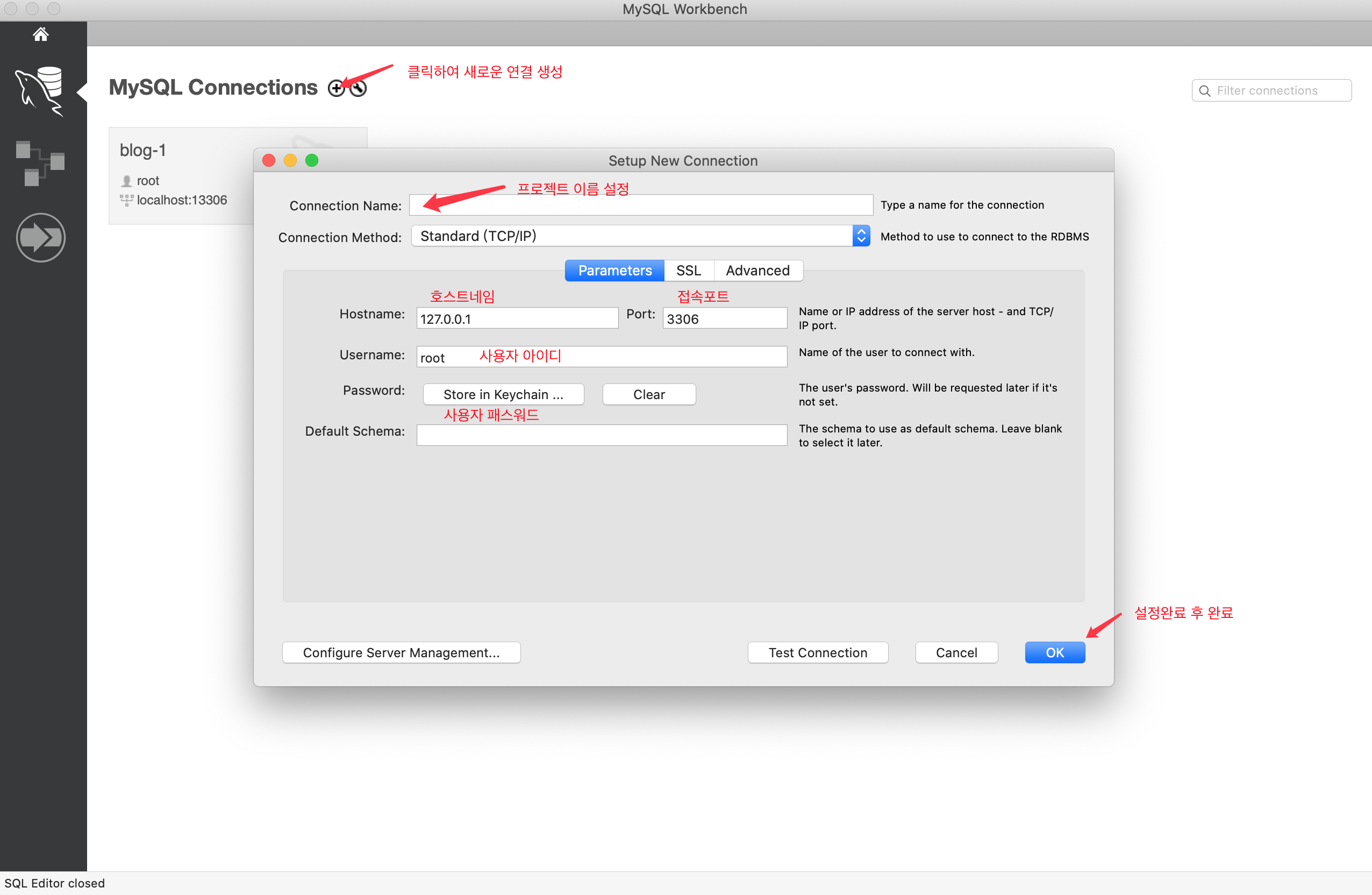
Task: Open the MySQL dolphin connections view
Action: 40,90
